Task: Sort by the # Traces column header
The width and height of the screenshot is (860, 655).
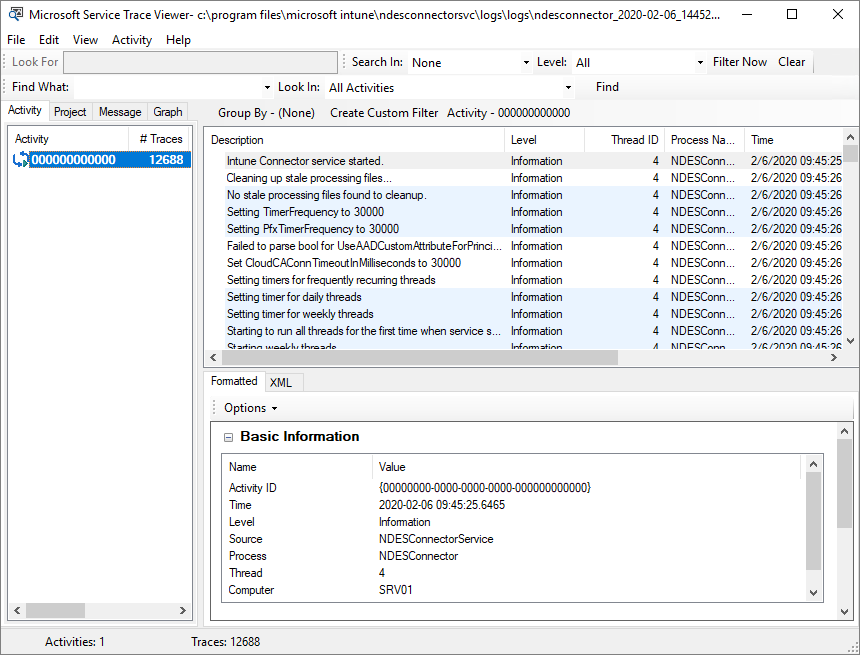Action: (160, 139)
